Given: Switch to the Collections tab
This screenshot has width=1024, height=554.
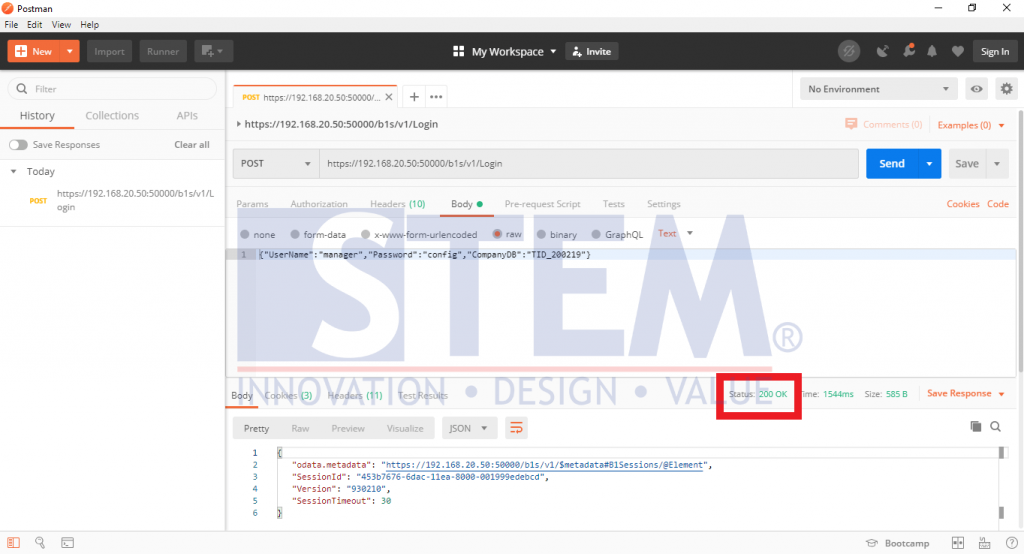Looking at the screenshot, I should [112, 116].
